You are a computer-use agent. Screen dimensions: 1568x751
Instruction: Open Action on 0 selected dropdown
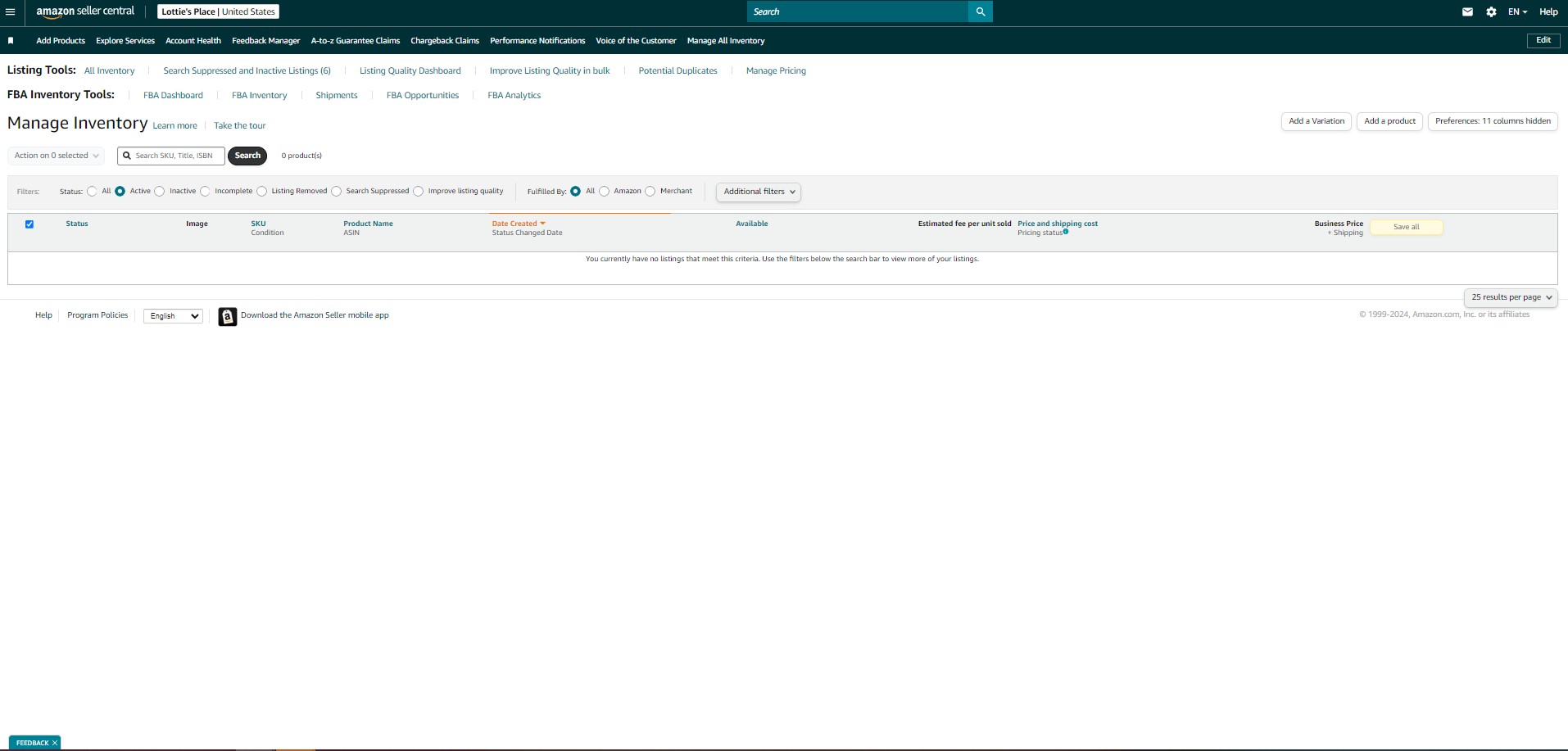click(x=56, y=156)
